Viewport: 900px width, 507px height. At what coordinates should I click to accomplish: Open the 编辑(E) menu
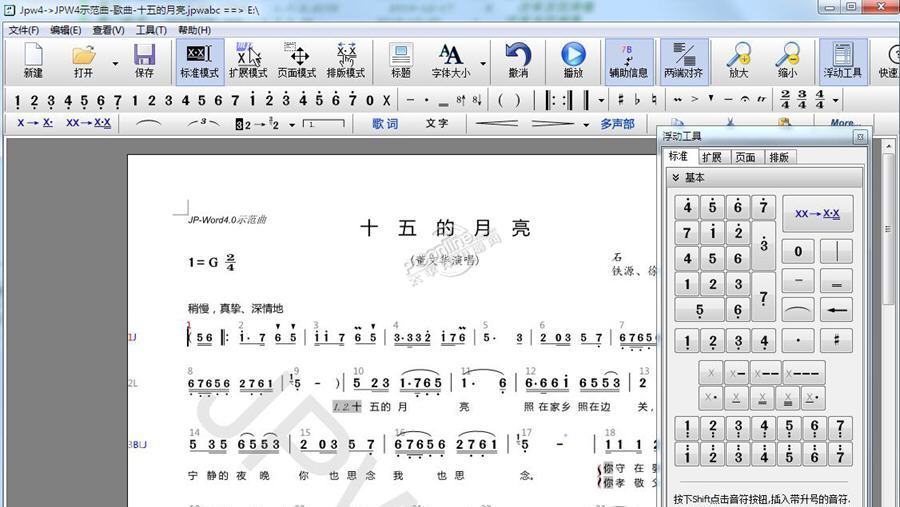65,30
